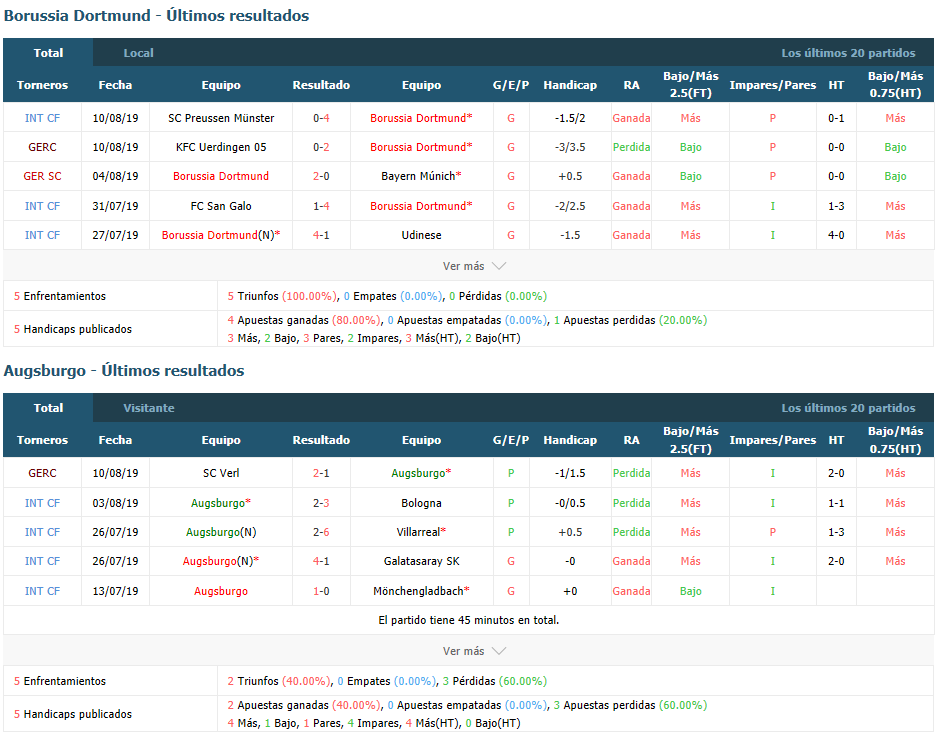Open the 'Los últimos 20 partidos' selector for Augsburgo
948x735 pixels.
tap(848, 408)
